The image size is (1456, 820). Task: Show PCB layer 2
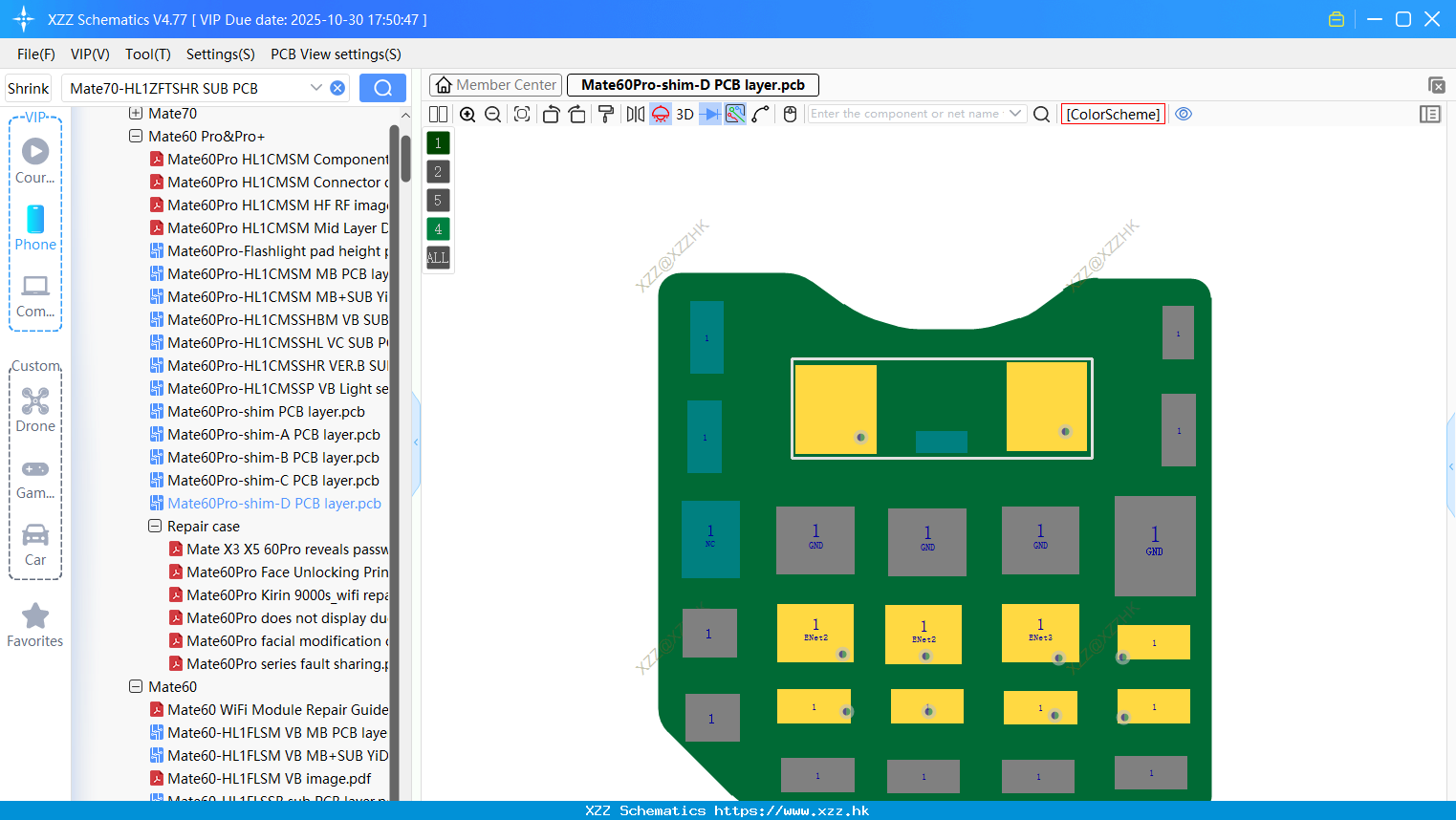438,172
